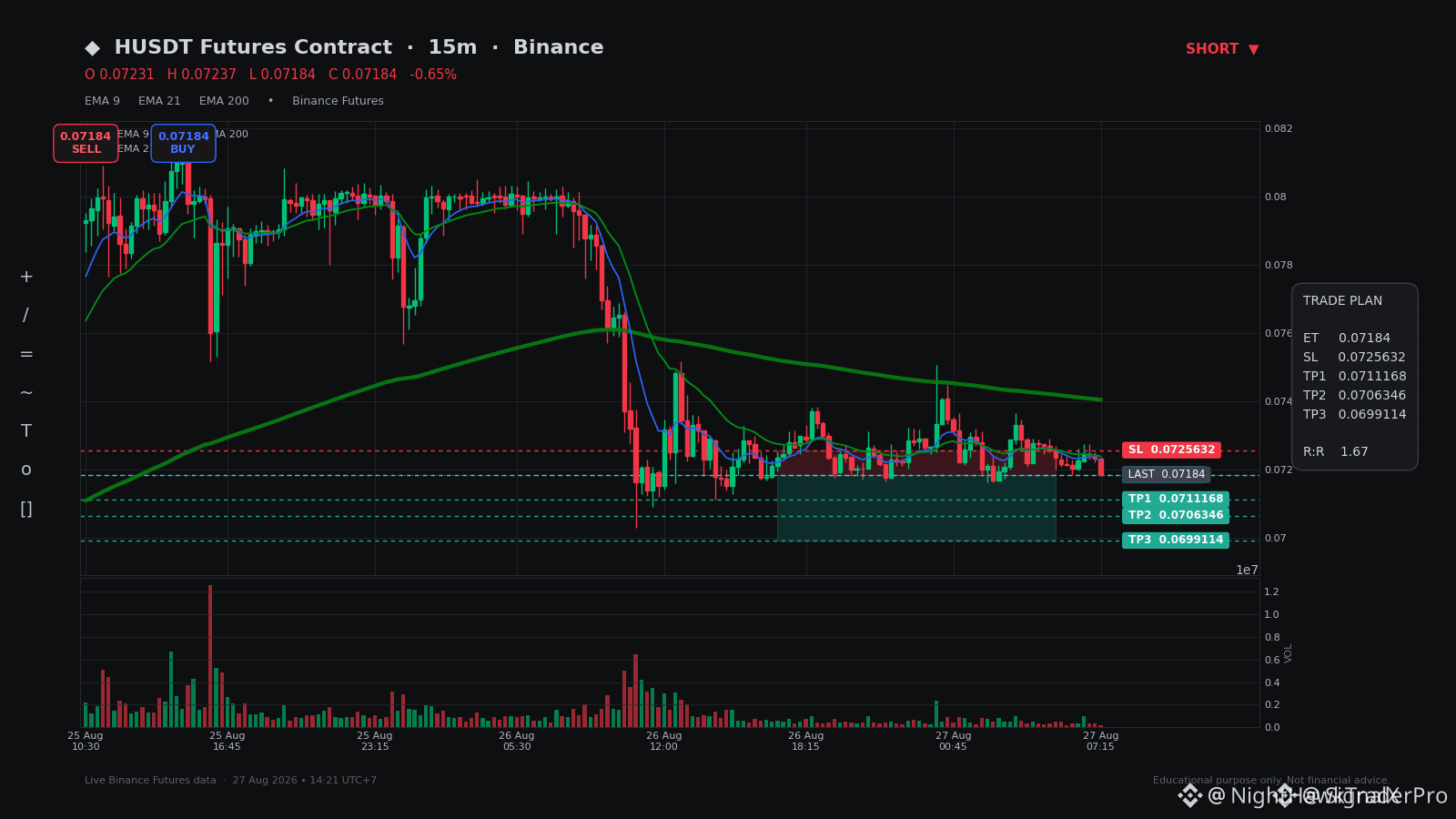Click the 25 Aug 10:30 time axis label
1456x819 pixels.
click(86, 741)
